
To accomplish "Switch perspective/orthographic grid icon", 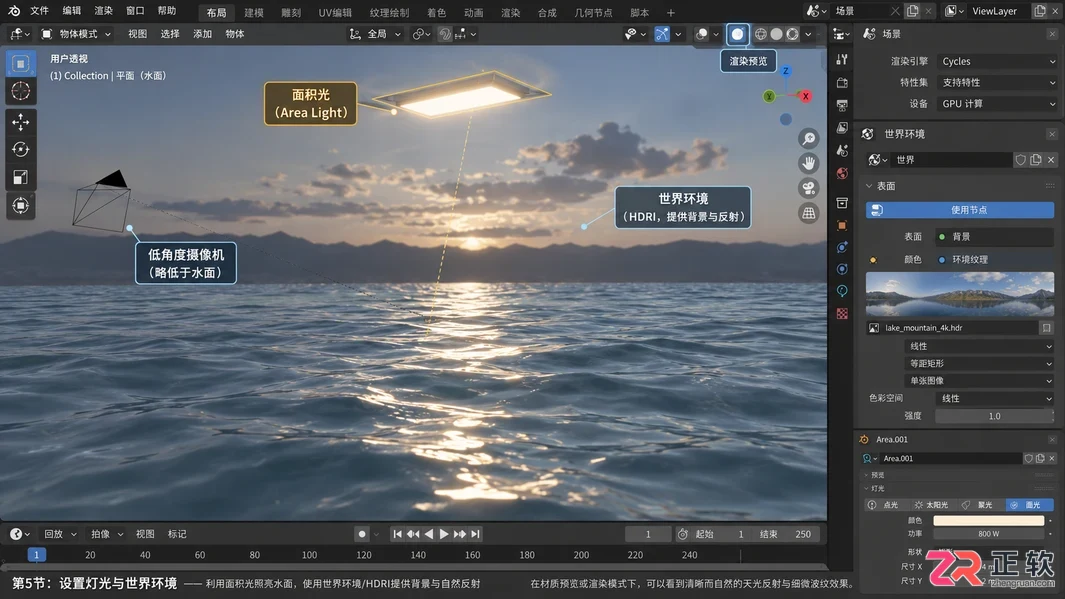I will point(808,213).
